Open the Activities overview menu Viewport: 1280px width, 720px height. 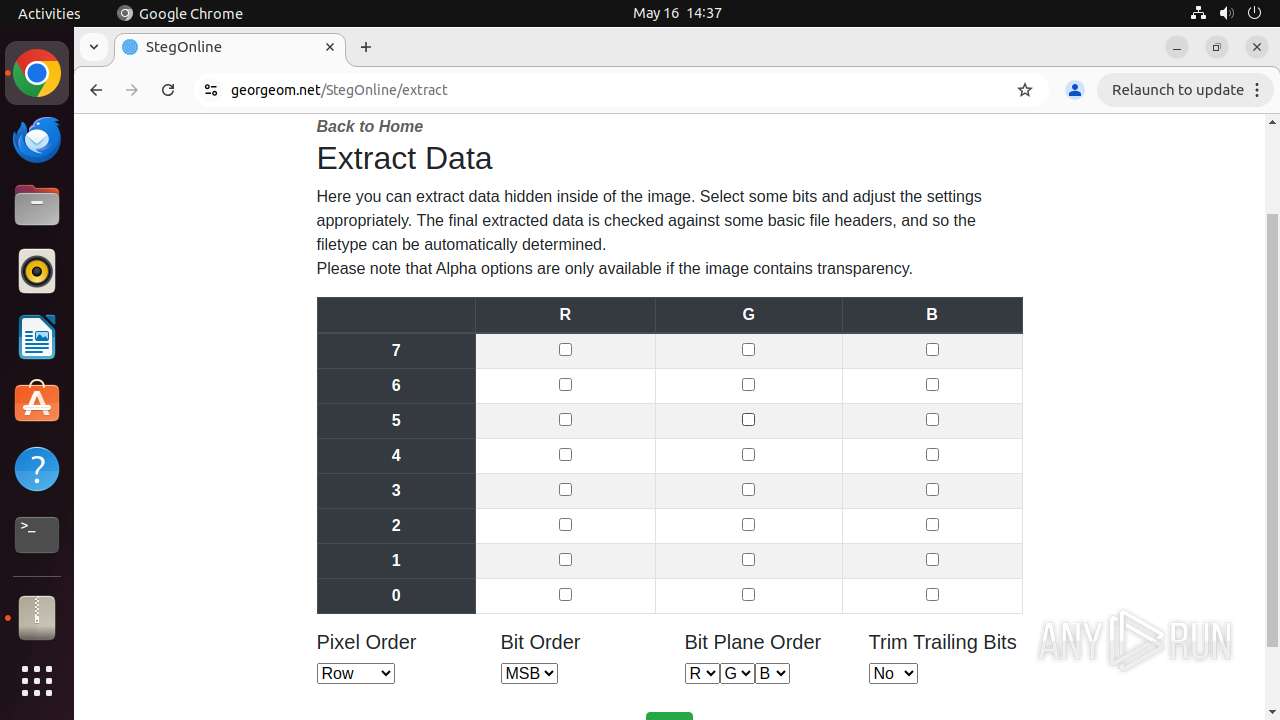[x=49, y=13]
